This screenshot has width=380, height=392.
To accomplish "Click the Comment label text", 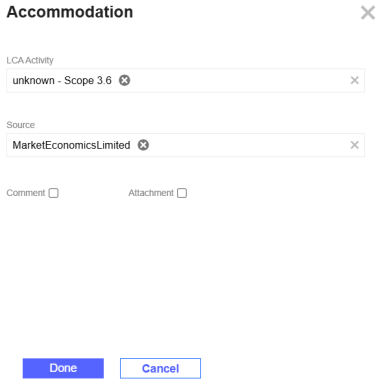I will 26,193.
